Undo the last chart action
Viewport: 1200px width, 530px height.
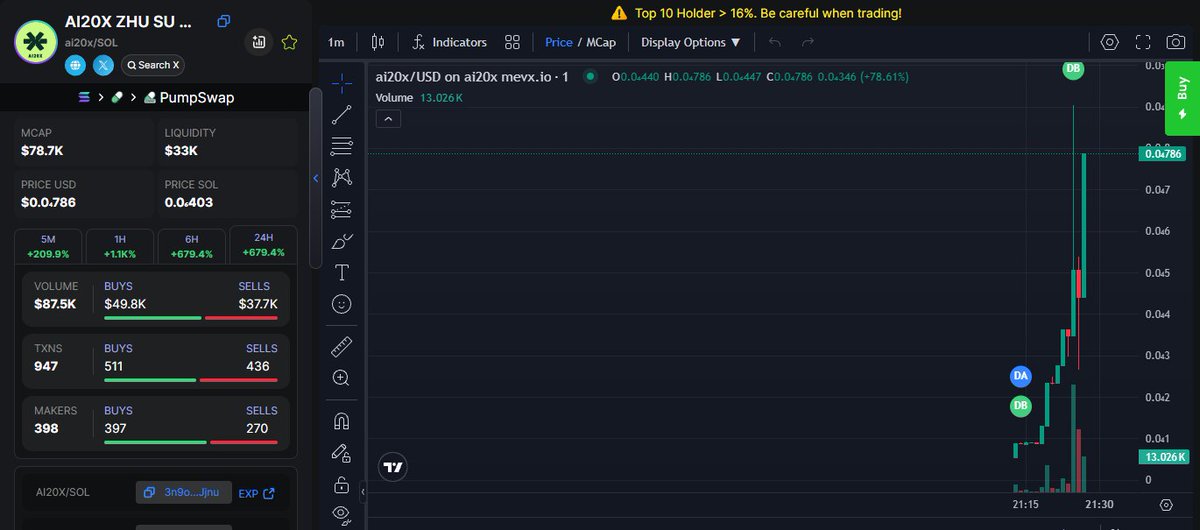(x=775, y=42)
